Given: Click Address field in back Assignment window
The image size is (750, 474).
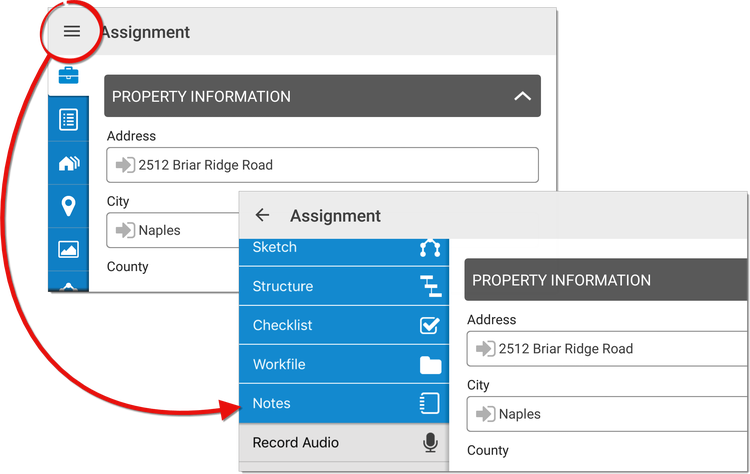Looking at the screenshot, I should click(x=322, y=165).
